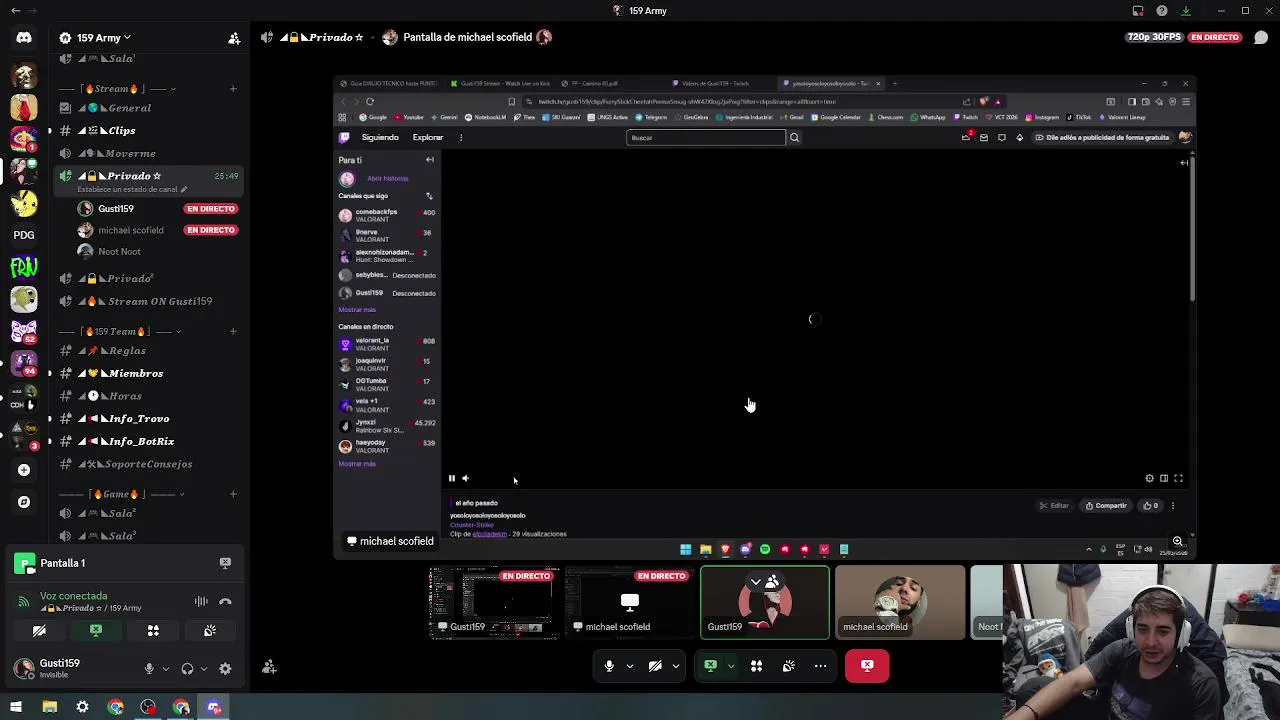Zoom magnifier icon on shared stream

tap(1177, 541)
